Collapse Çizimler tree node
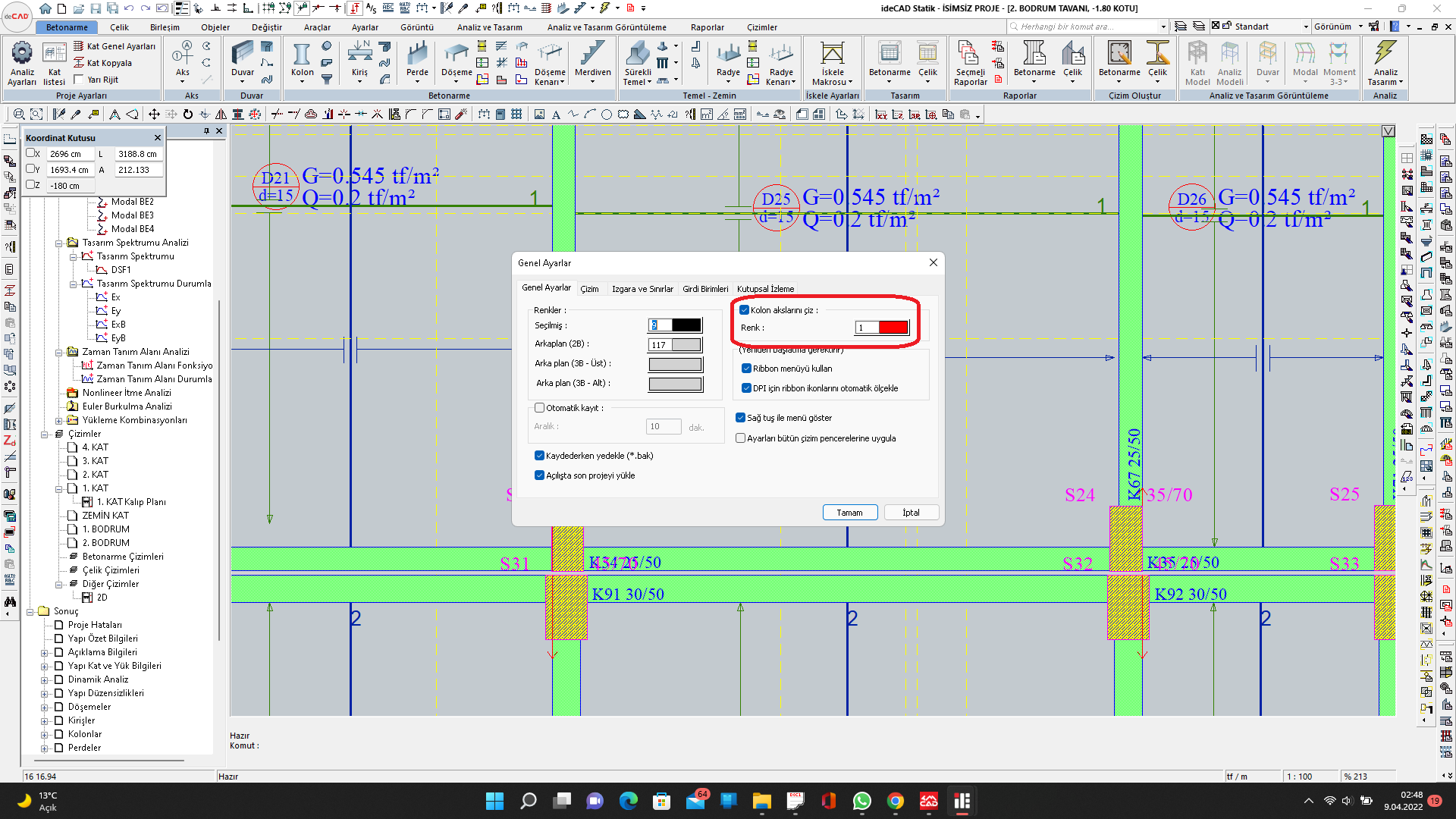This screenshot has height=819, width=1456. click(x=45, y=435)
